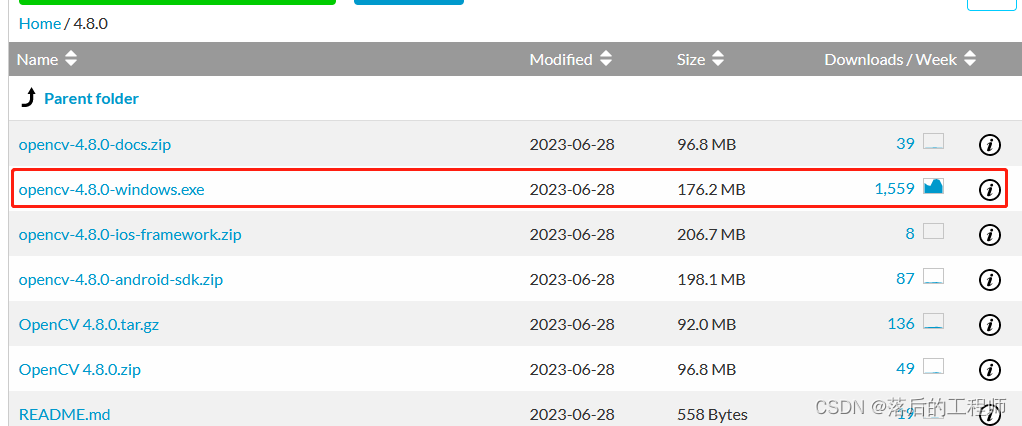Click download stats chart for OpenCV 4.8.0.tar.gz
The image size is (1022, 426).
(x=933, y=321)
